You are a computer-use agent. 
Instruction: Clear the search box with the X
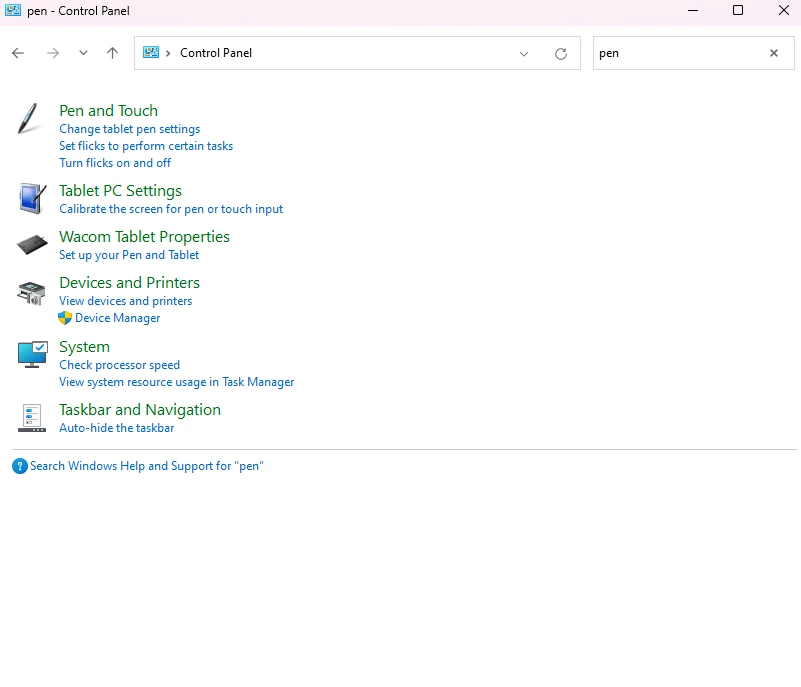[774, 53]
